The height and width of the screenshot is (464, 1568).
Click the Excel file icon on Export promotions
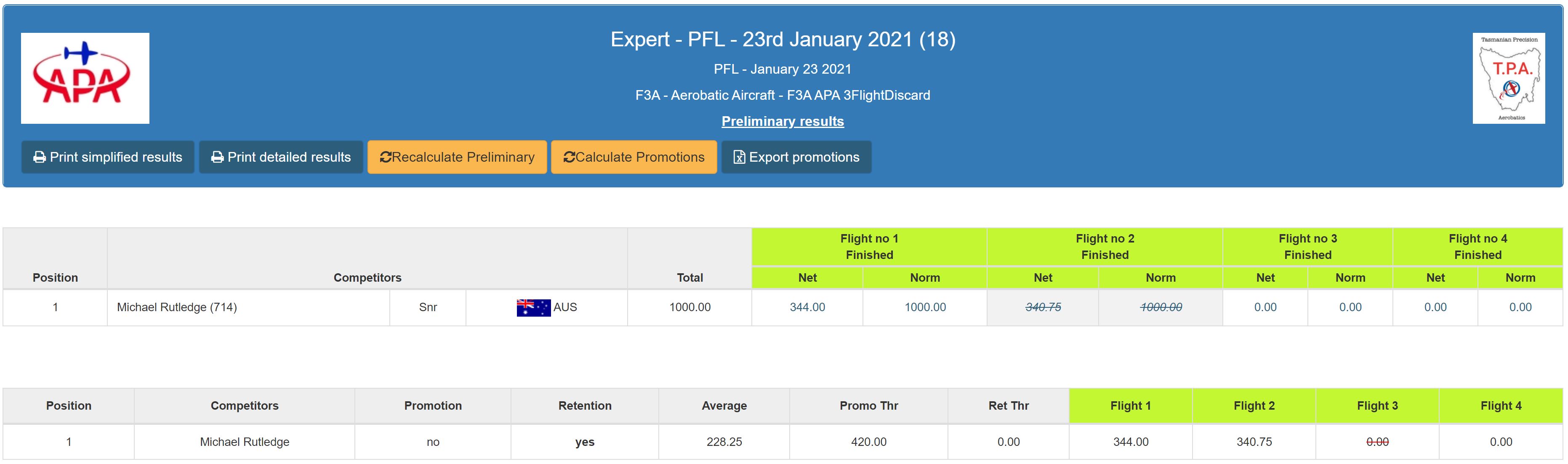739,157
